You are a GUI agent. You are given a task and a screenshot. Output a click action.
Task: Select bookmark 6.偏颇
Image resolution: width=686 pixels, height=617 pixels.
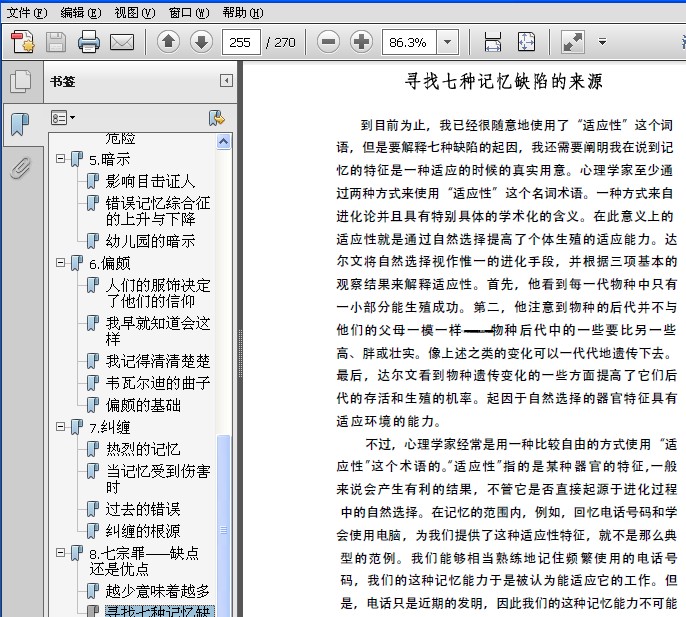point(109,263)
